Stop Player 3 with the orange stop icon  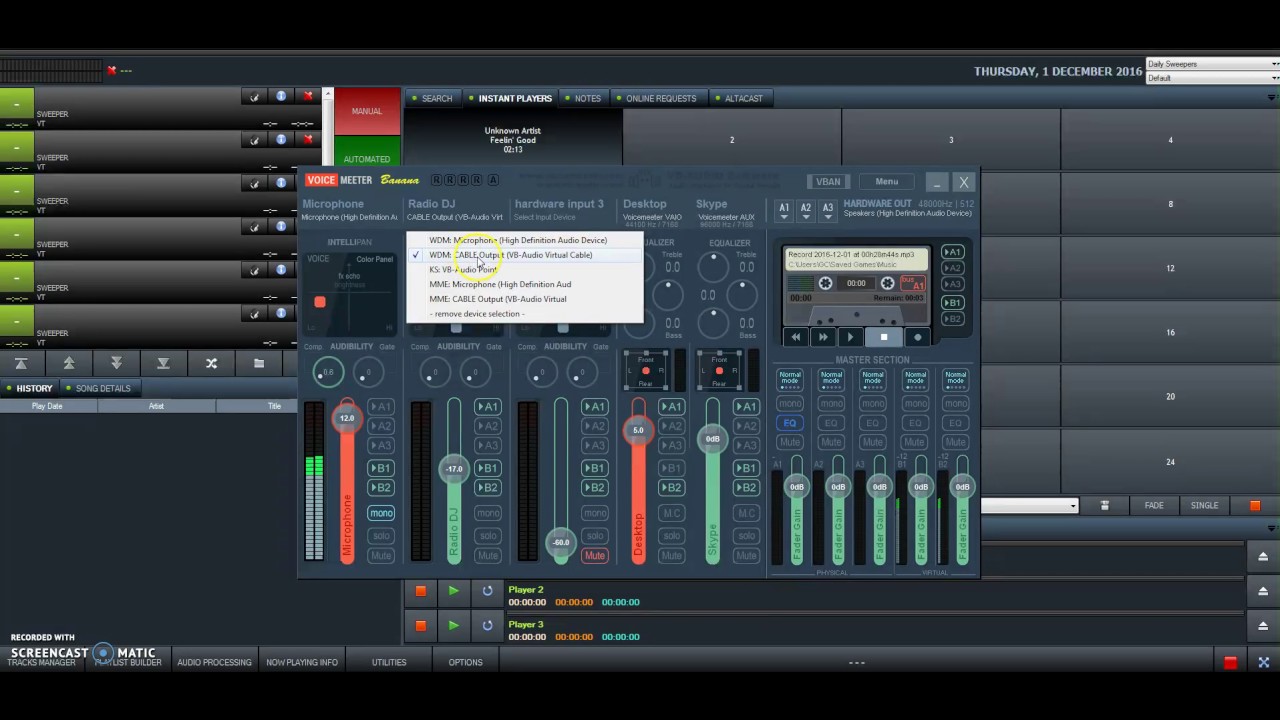tap(421, 625)
